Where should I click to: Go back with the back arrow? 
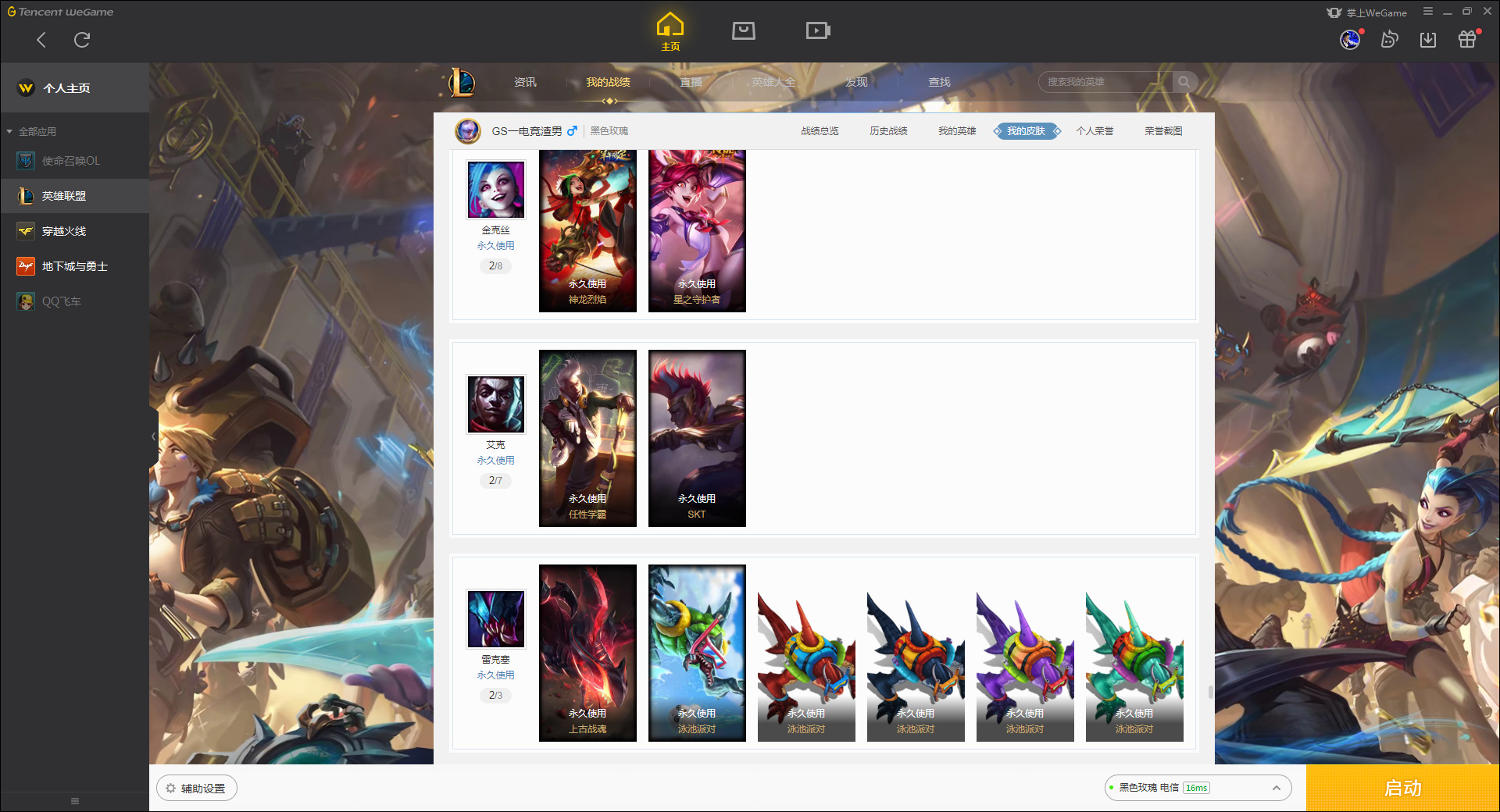click(x=41, y=40)
